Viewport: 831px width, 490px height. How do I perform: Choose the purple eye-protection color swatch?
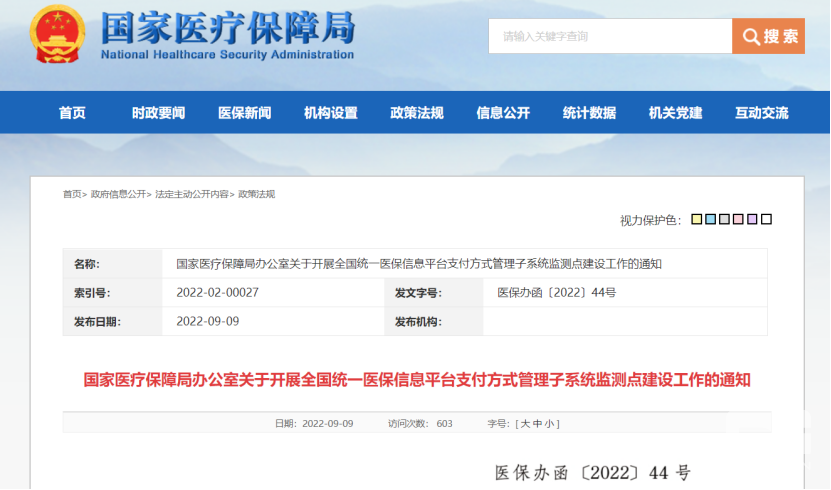(x=752, y=220)
